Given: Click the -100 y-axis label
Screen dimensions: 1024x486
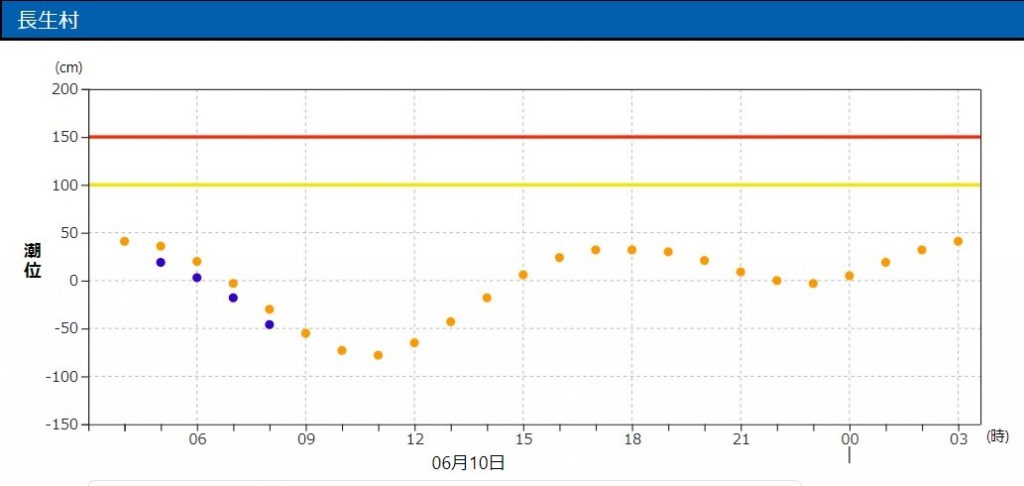Looking at the screenshot, I should tap(63, 377).
